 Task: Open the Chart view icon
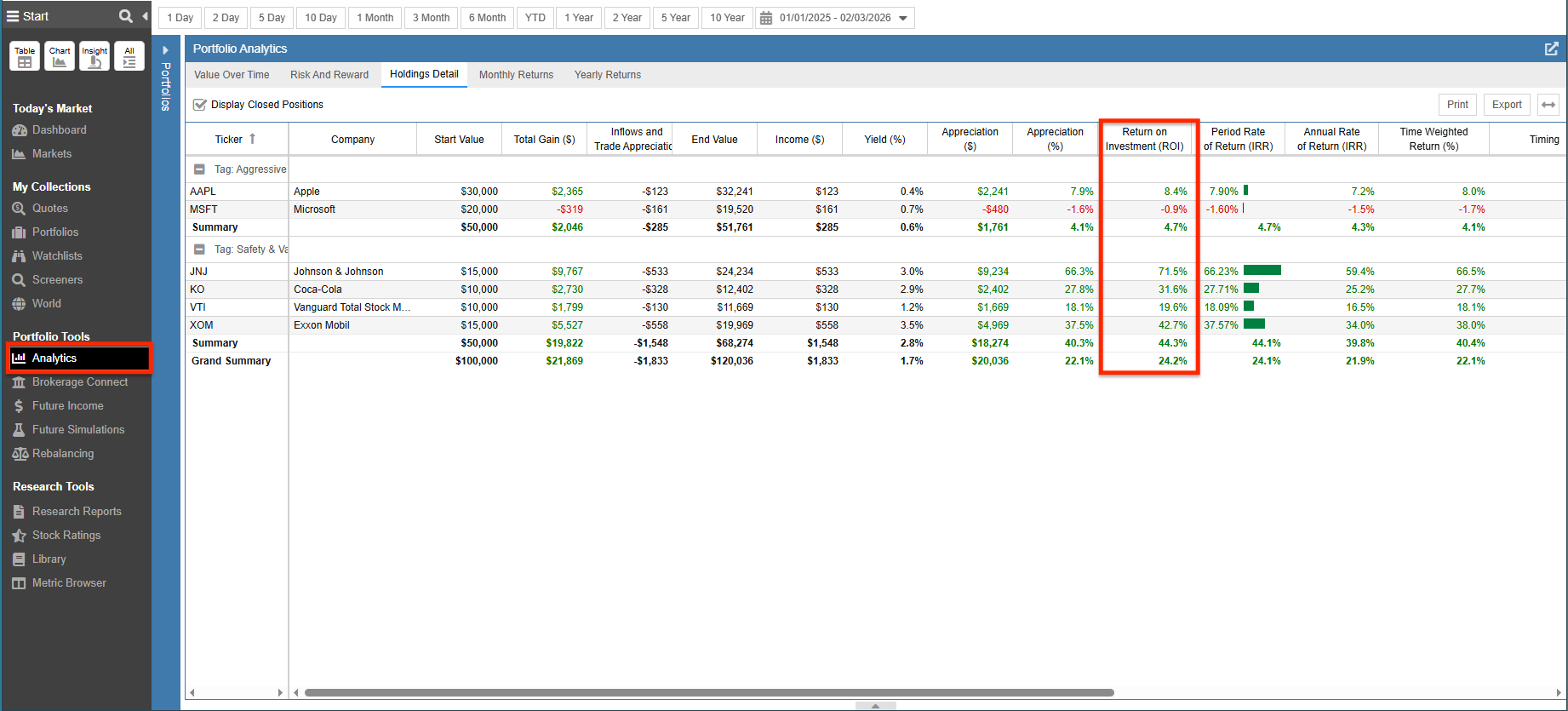(x=60, y=56)
